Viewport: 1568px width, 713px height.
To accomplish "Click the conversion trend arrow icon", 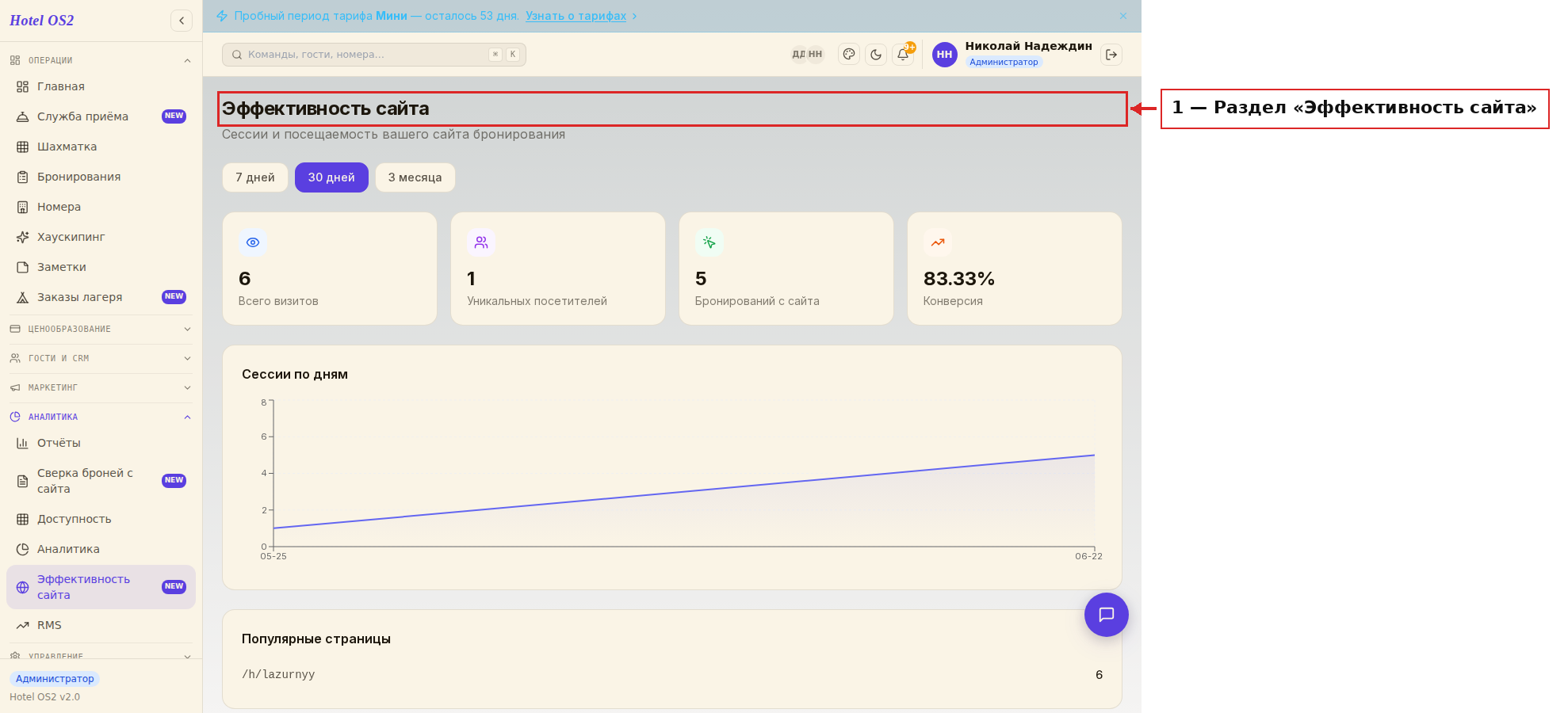I will pos(938,242).
